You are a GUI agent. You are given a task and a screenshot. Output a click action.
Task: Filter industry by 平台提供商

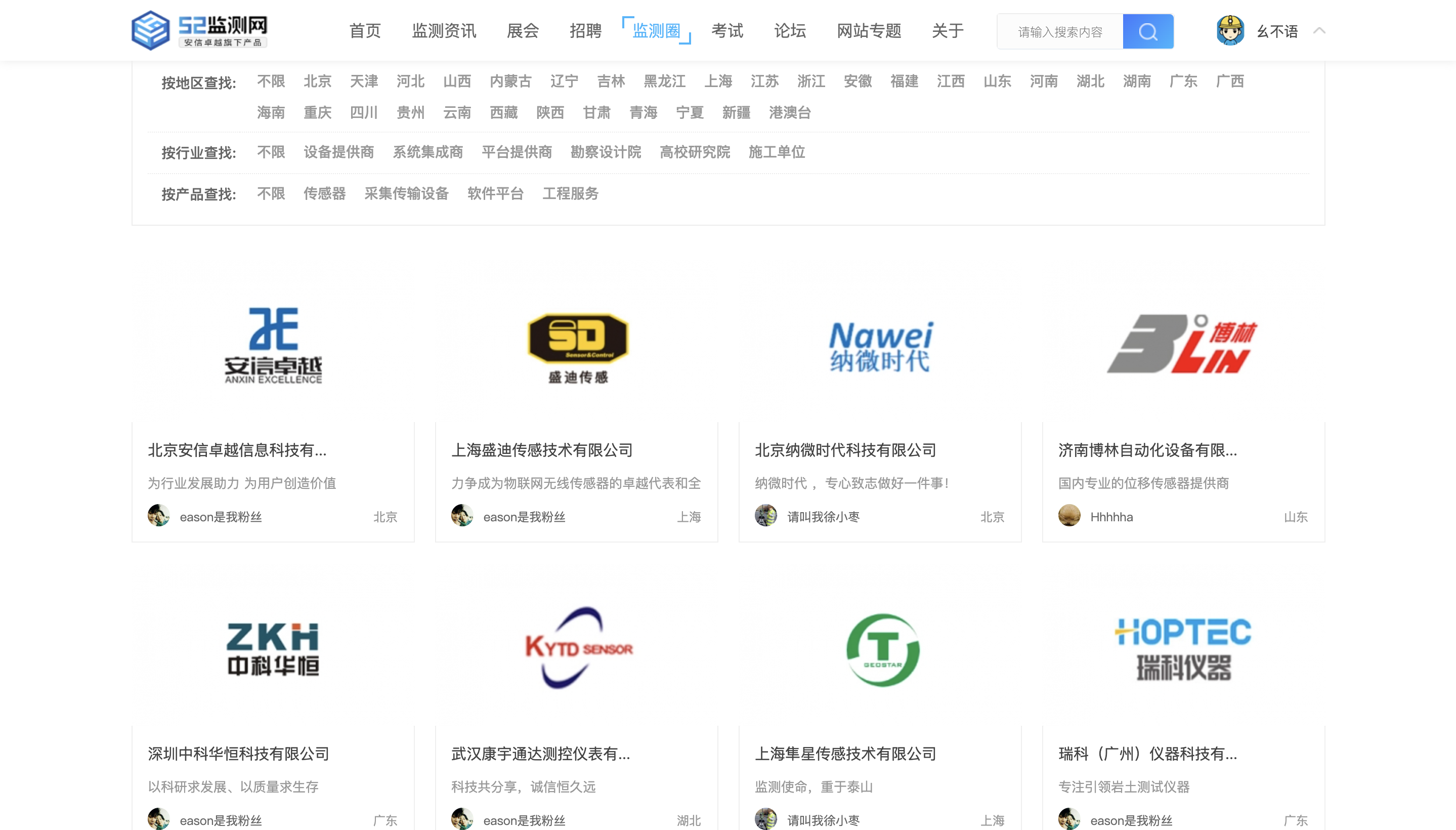[x=517, y=152]
